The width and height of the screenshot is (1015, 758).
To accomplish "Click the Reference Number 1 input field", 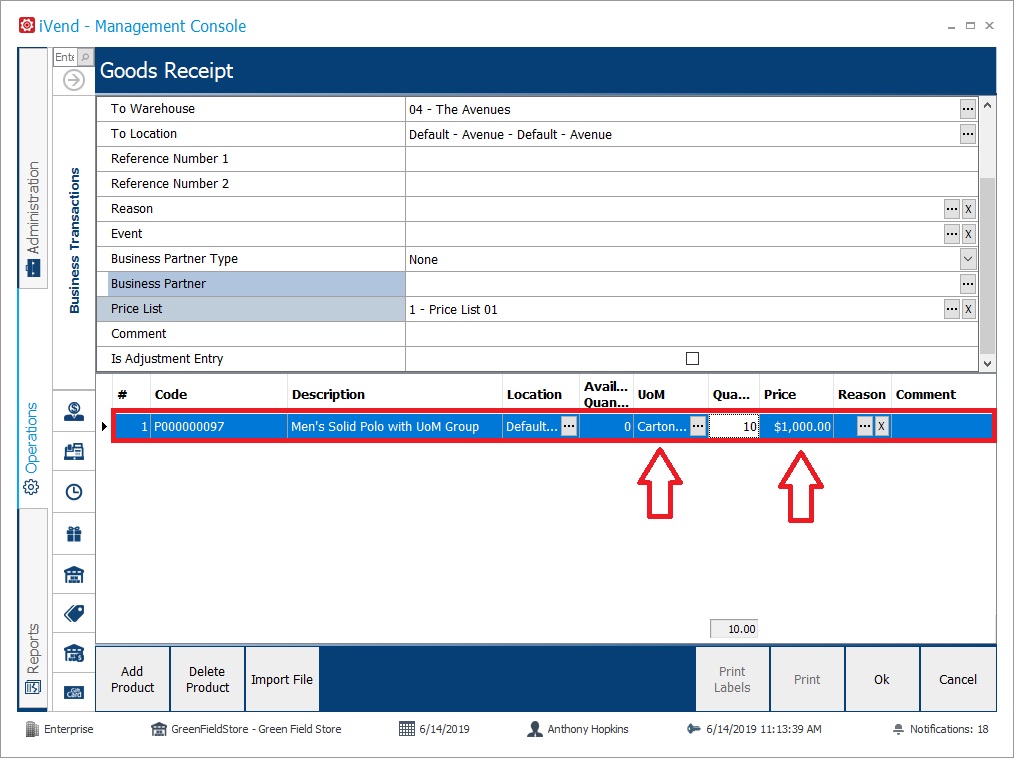I will tap(691, 159).
